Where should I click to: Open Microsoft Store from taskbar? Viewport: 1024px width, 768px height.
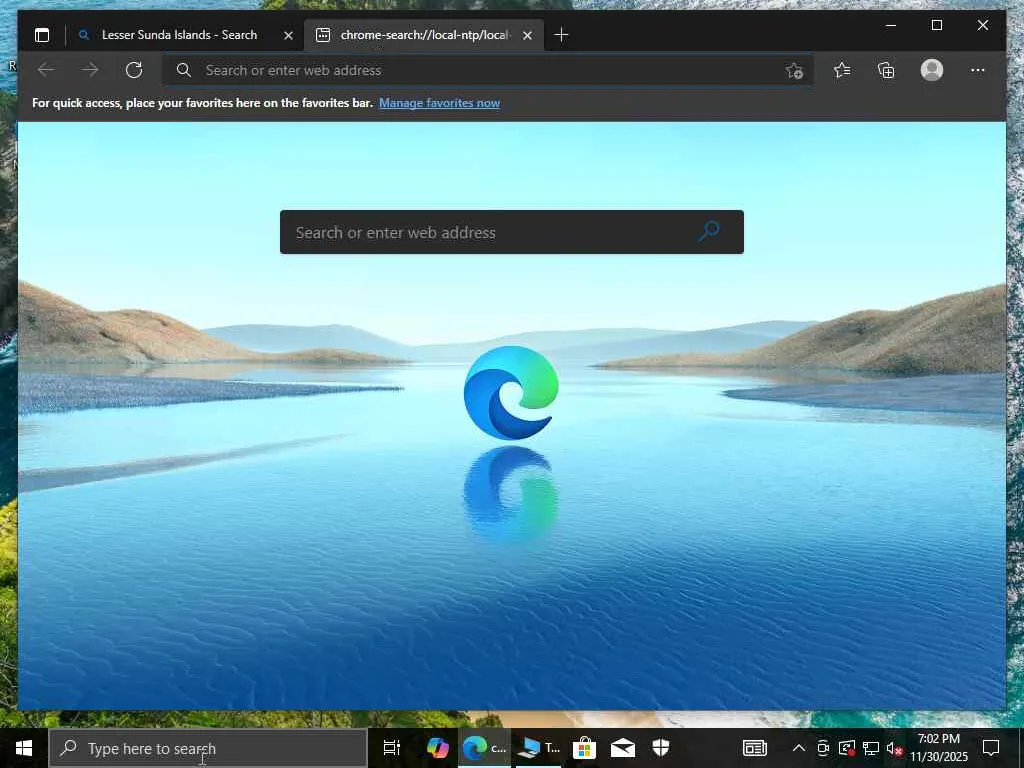(x=584, y=748)
